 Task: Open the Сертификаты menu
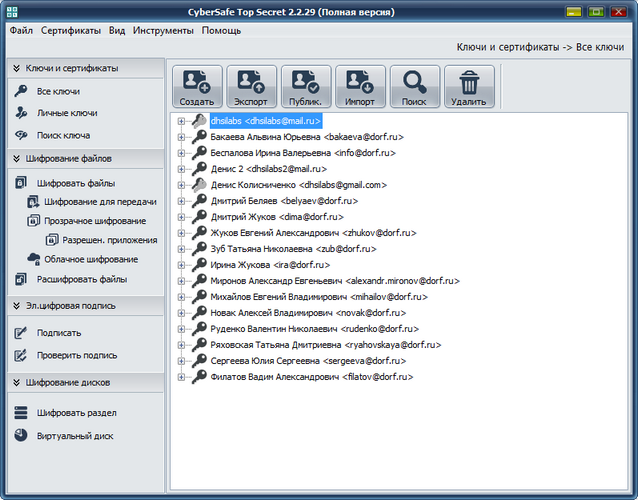[71, 31]
